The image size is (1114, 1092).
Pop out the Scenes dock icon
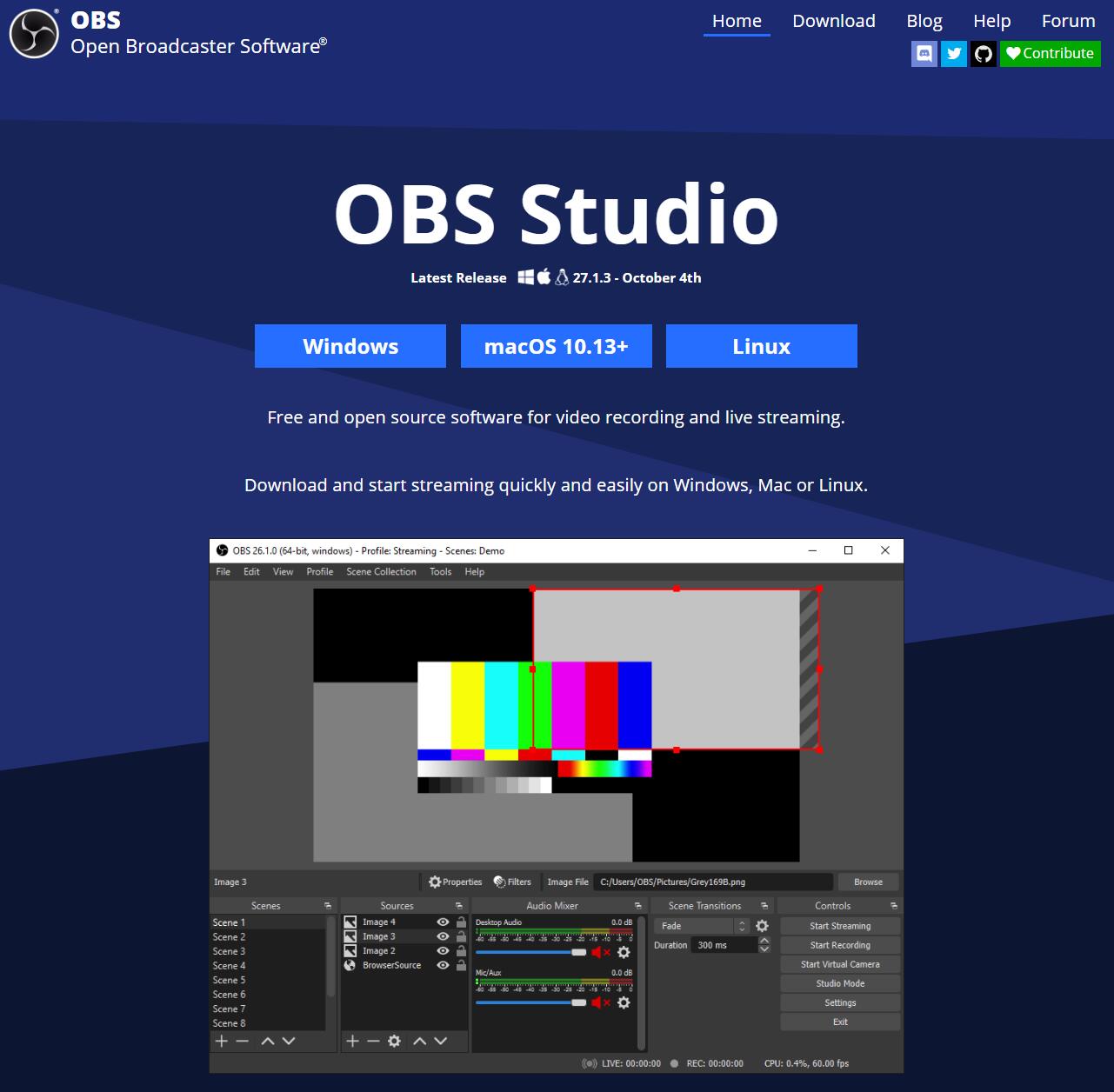[x=328, y=906]
